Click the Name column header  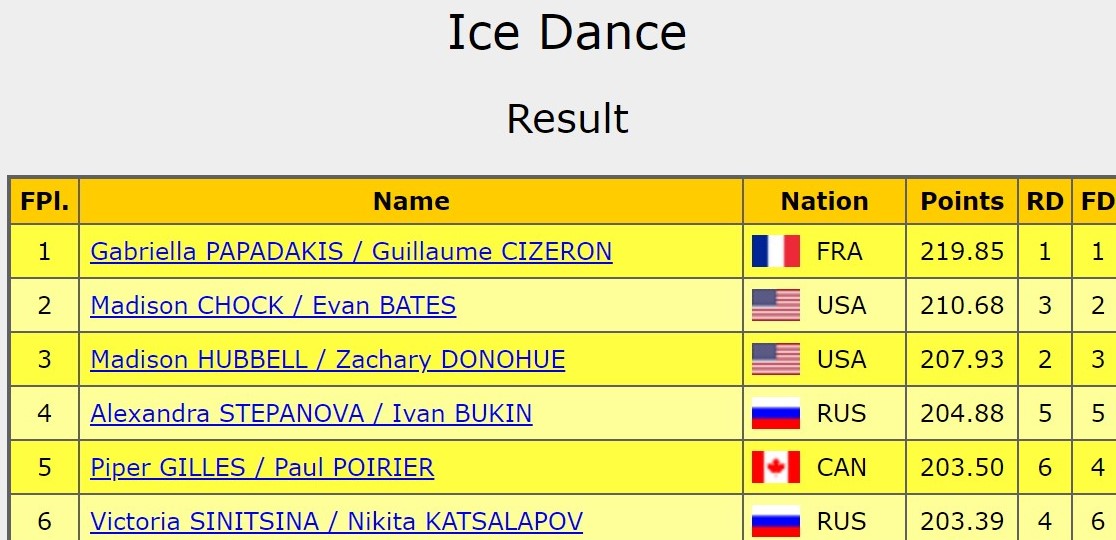[411, 201]
